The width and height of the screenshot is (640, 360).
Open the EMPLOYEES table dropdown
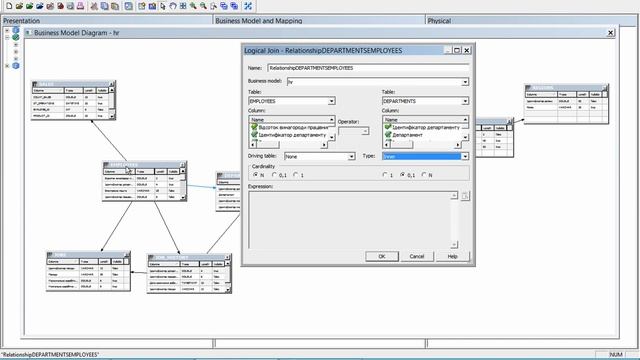coord(331,101)
